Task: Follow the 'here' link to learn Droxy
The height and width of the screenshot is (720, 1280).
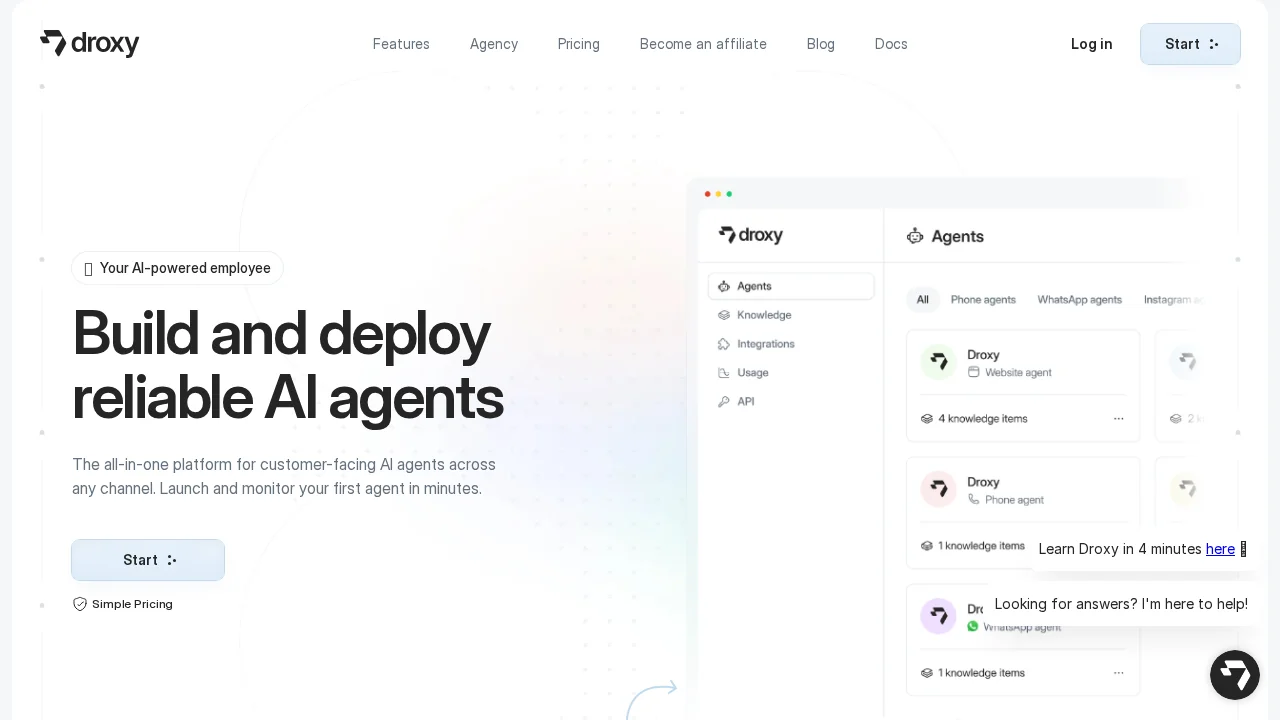Action: pos(1220,549)
